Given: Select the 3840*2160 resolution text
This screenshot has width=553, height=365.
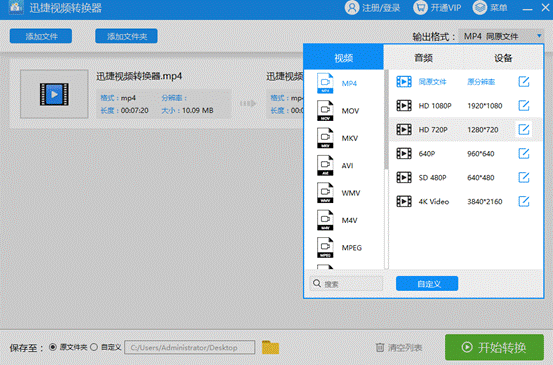Looking at the screenshot, I should pos(485,202).
